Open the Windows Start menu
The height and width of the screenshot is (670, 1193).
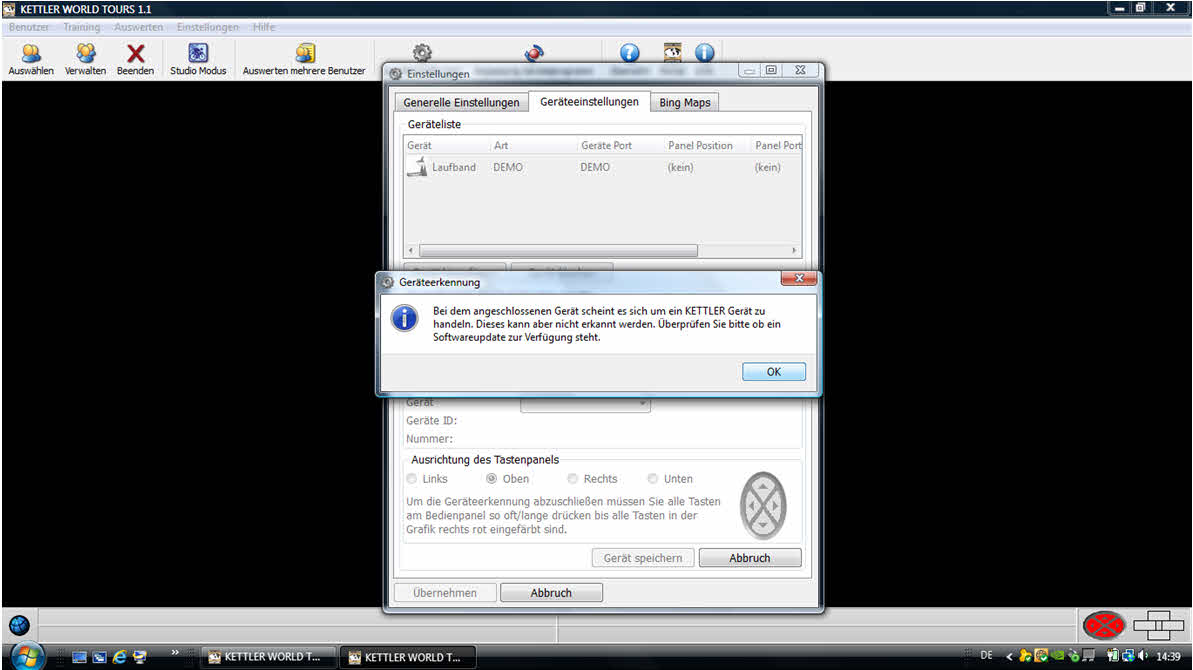[27, 656]
